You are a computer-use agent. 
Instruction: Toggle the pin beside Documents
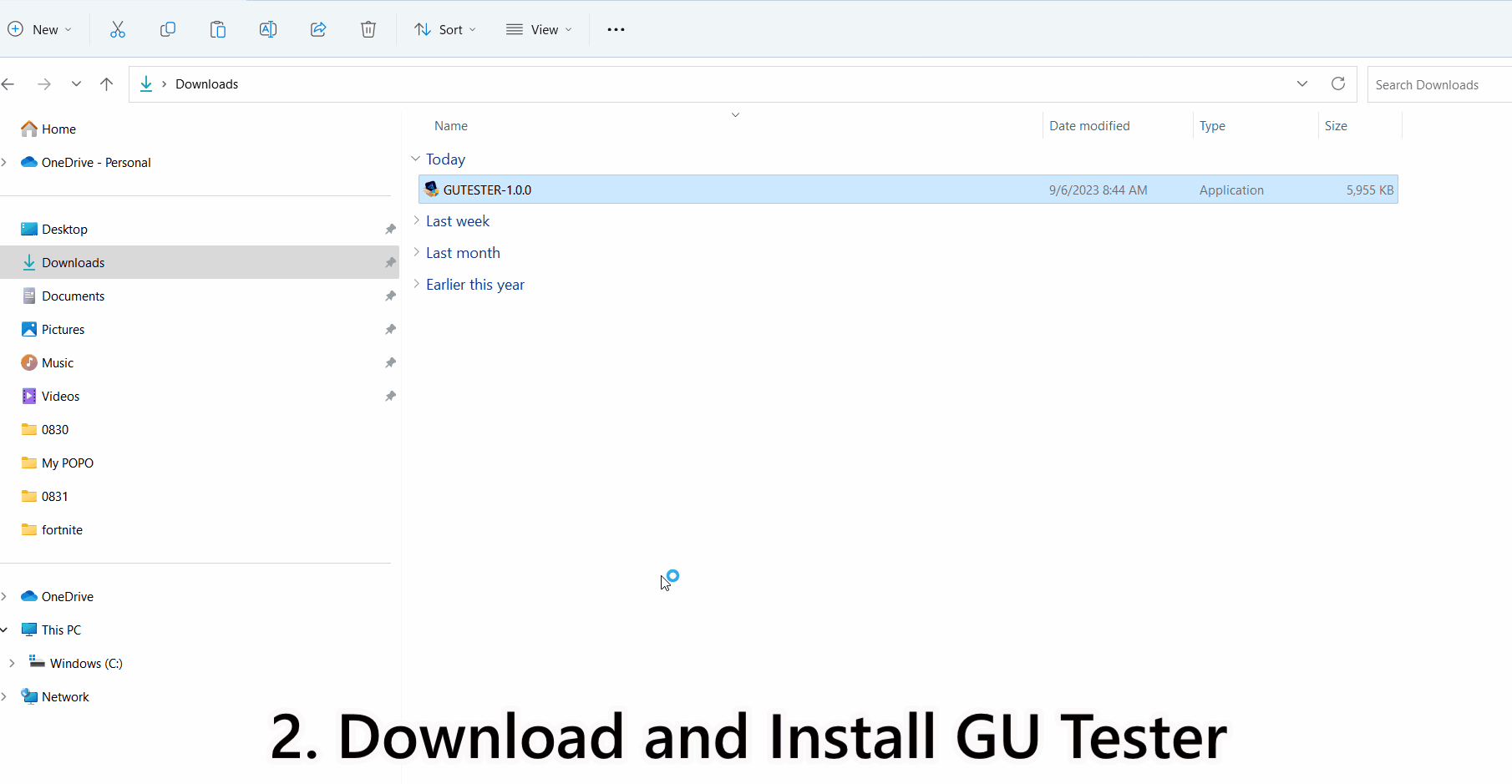[x=390, y=296]
